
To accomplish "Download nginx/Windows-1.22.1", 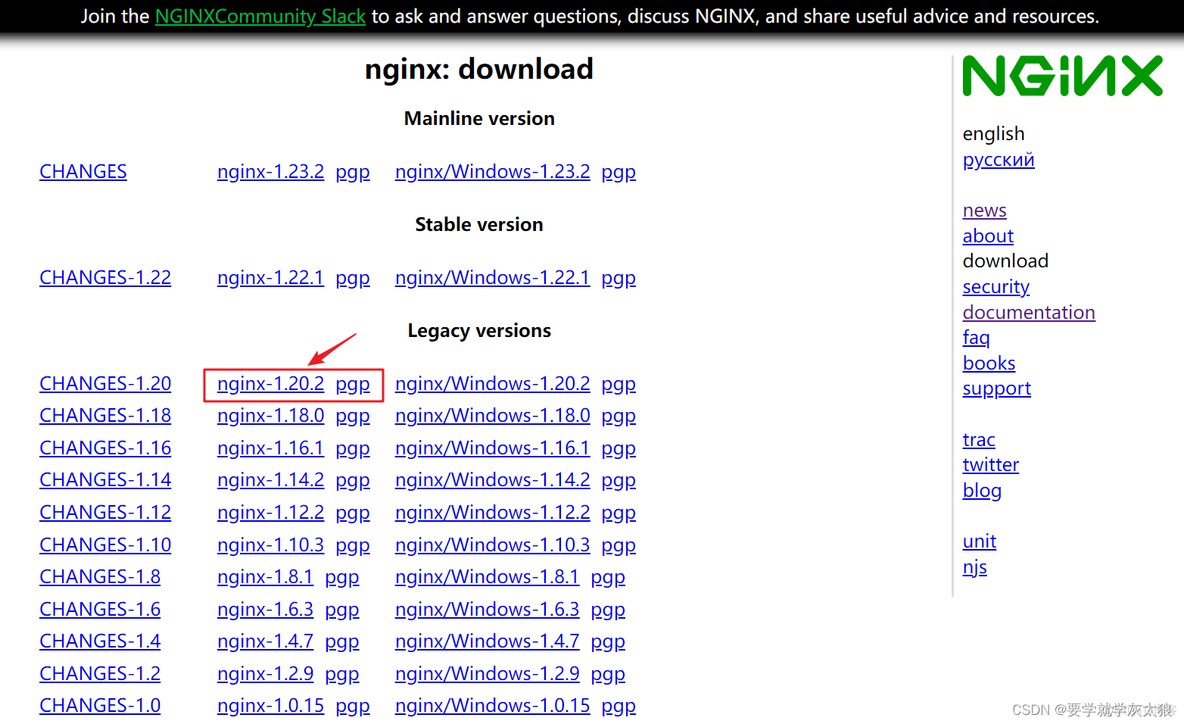I will 492,277.
